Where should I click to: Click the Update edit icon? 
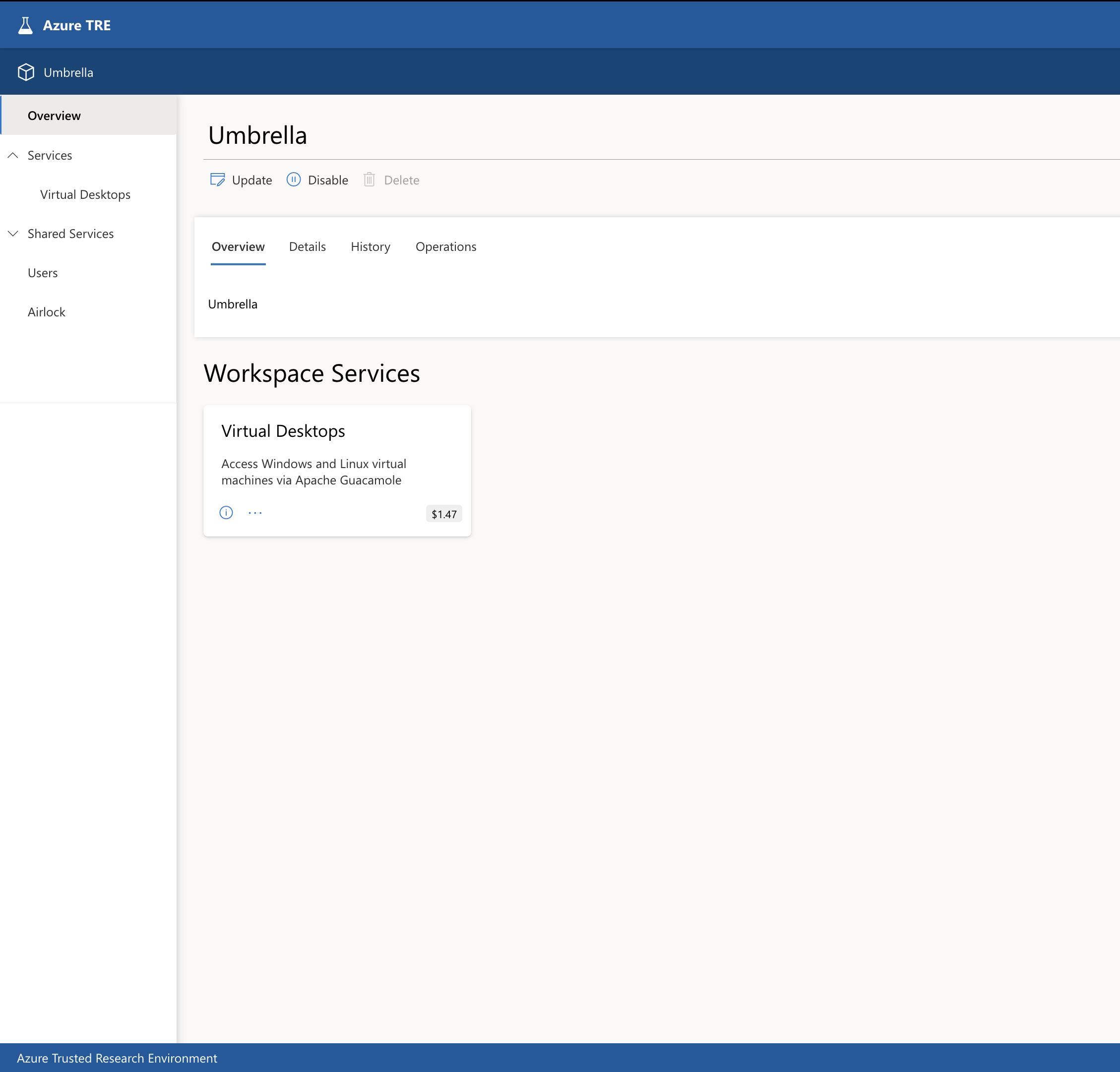[x=217, y=180]
